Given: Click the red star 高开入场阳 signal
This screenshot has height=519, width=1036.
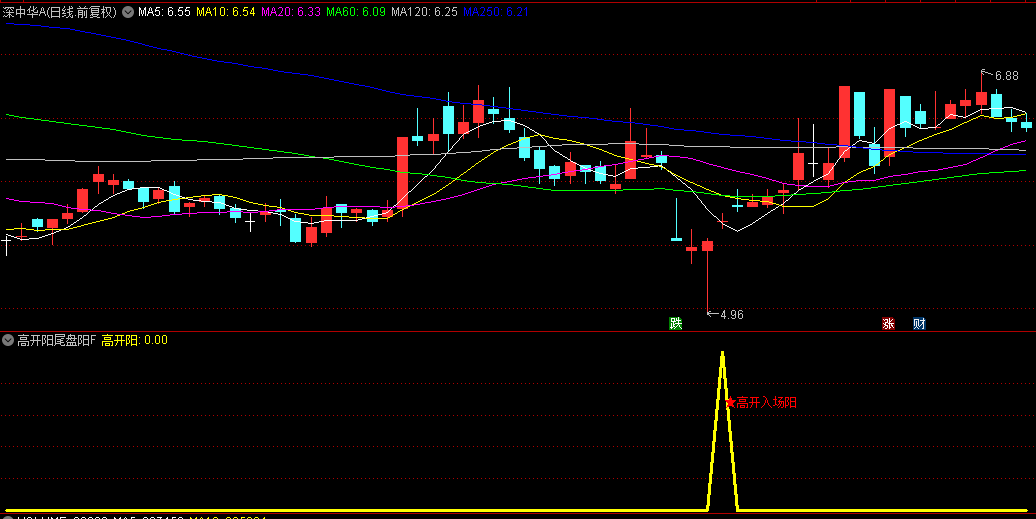Looking at the screenshot, I should [730, 402].
